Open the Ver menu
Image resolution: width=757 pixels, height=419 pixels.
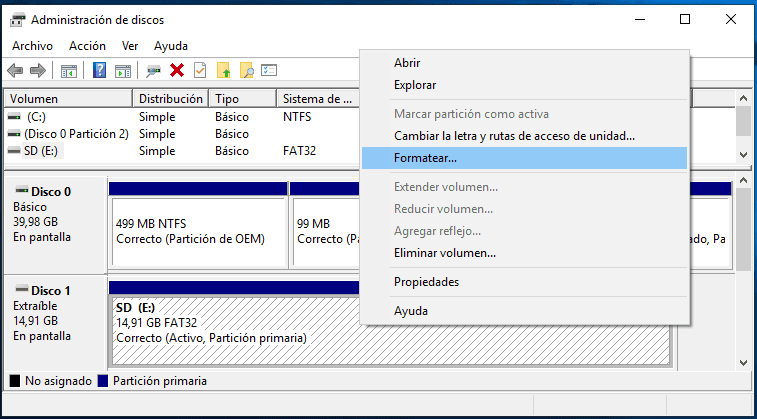[130, 46]
